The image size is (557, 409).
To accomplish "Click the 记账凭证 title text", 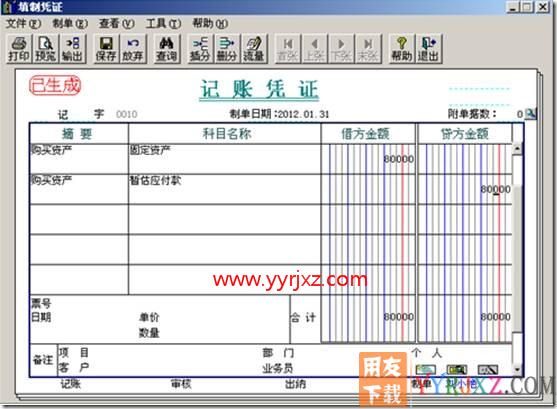I will pos(259,89).
